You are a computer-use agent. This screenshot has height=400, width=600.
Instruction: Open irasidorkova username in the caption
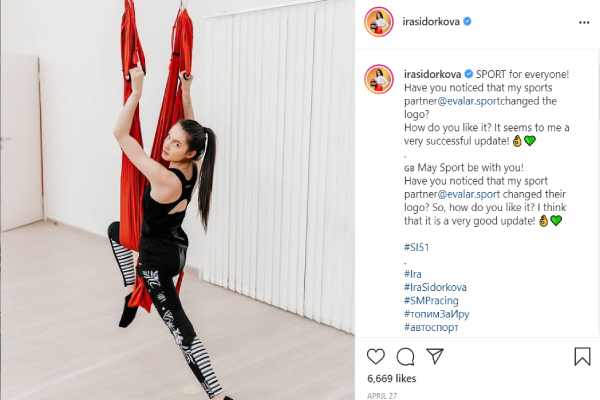tap(432, 74)
